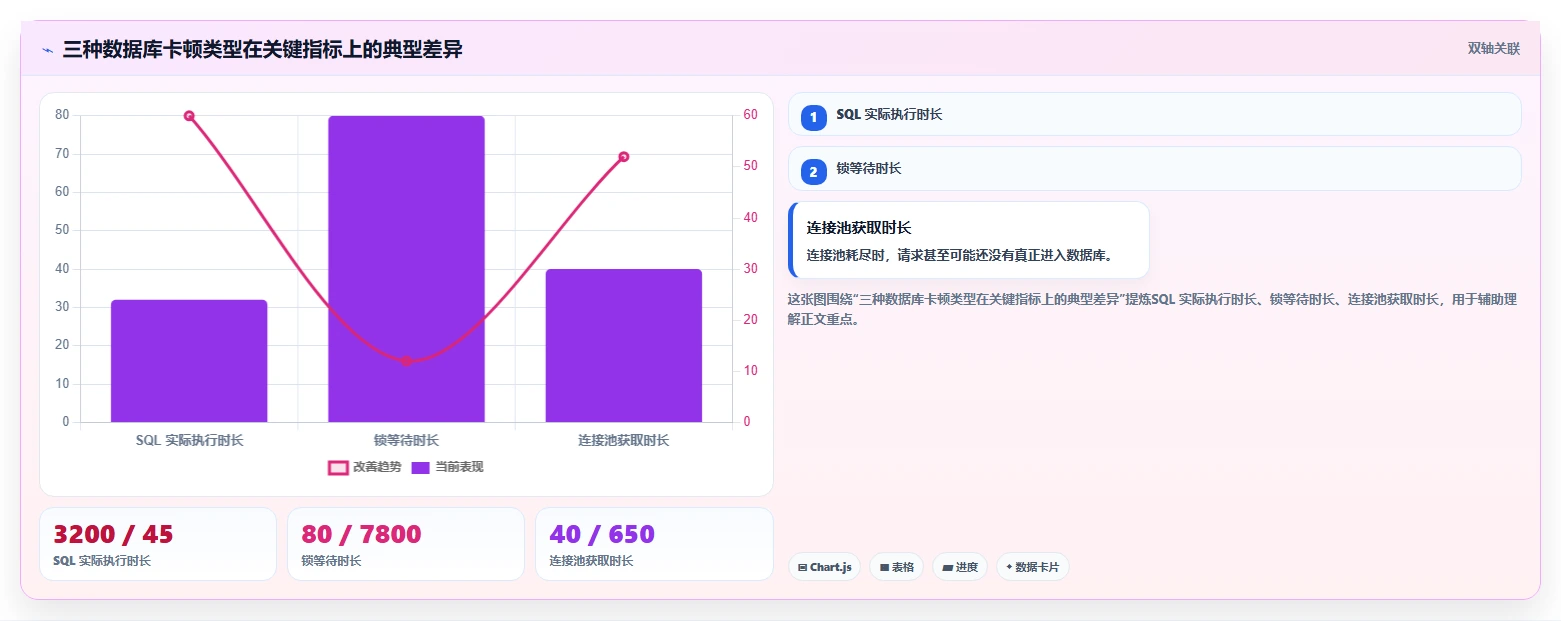Click the purple bar for SQL 实际执行时长
Image resolution: width=1561 pixels, height=621 pixels.
coord(189,361)
